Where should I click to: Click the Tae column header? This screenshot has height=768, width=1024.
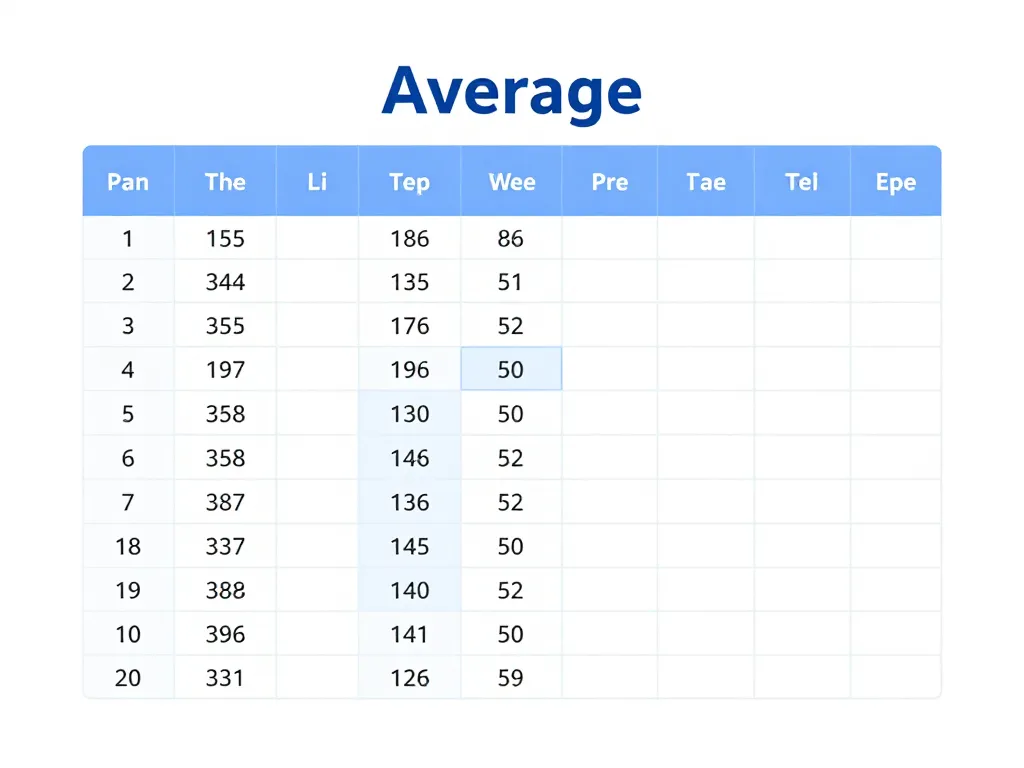pyautogui.click(x=706, y=182)
